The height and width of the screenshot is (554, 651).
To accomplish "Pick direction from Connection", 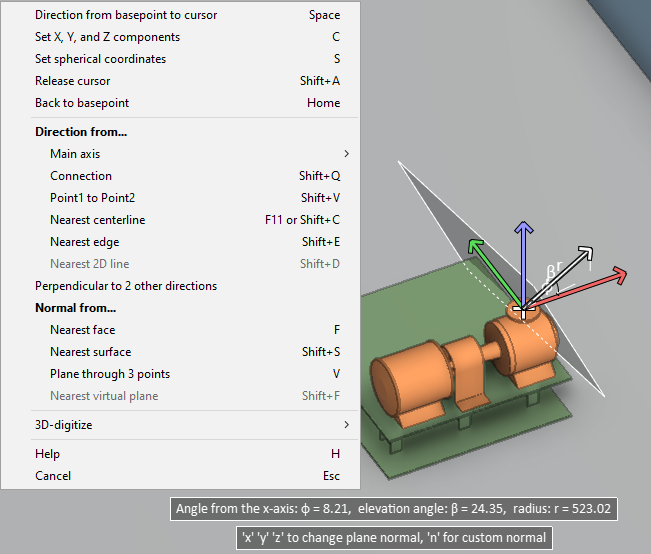I will (81, 176).
